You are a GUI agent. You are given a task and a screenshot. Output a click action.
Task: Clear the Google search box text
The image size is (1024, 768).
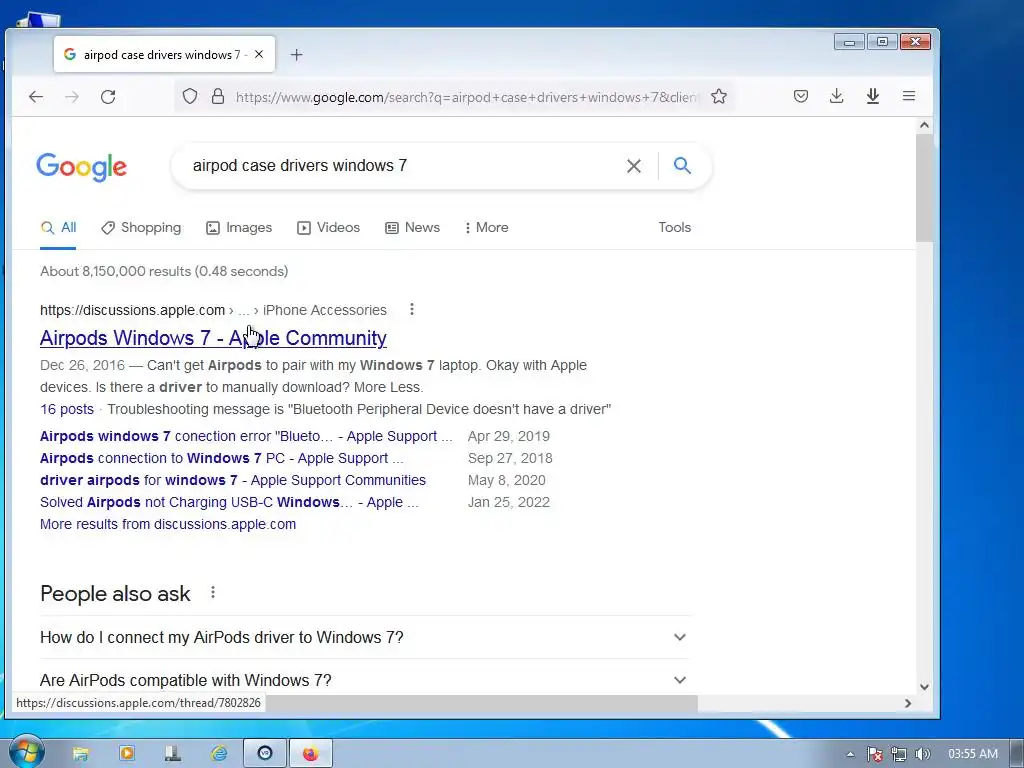(x=633, y=166)
